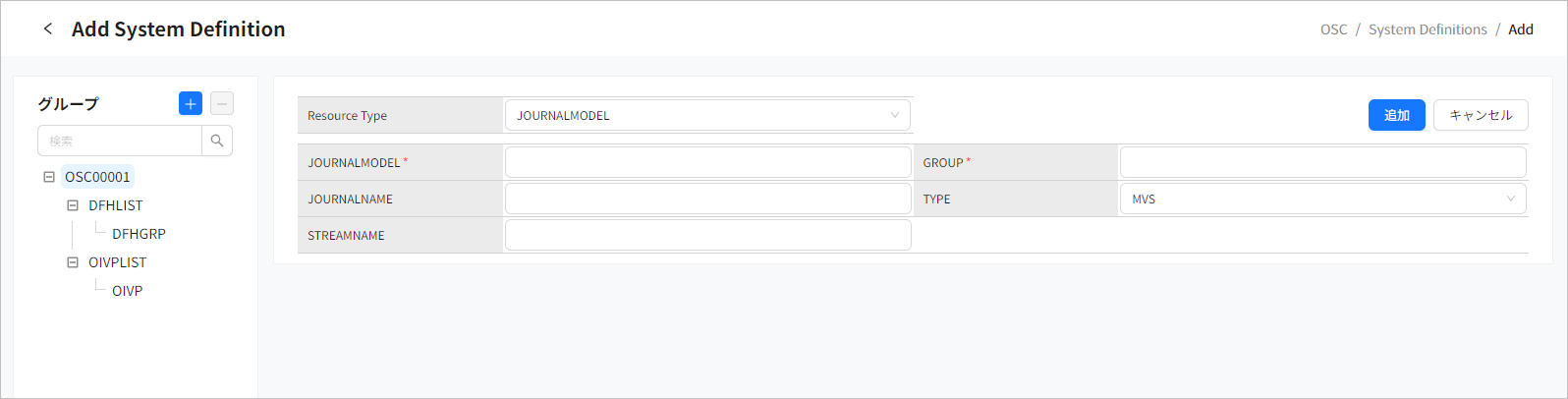Focus the JOURNALMODEL input field
Viewport: 1568px width, 399px height.
707,162
